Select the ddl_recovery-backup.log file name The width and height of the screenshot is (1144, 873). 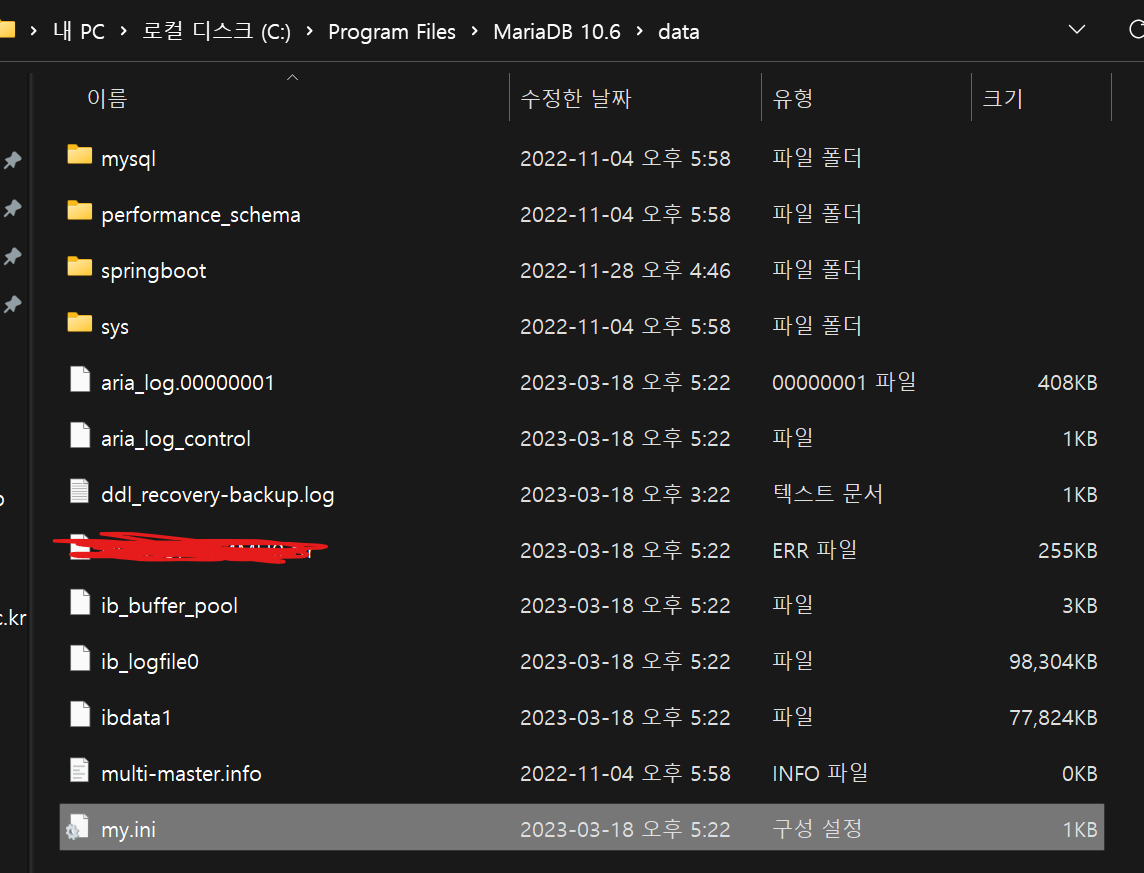(217, 494)
